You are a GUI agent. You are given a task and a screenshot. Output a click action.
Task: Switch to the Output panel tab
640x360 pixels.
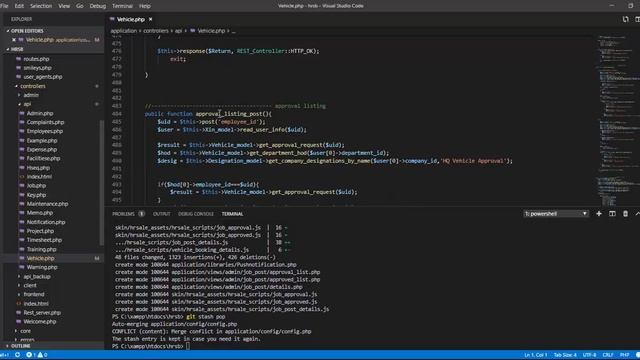(x=161, y=214)
